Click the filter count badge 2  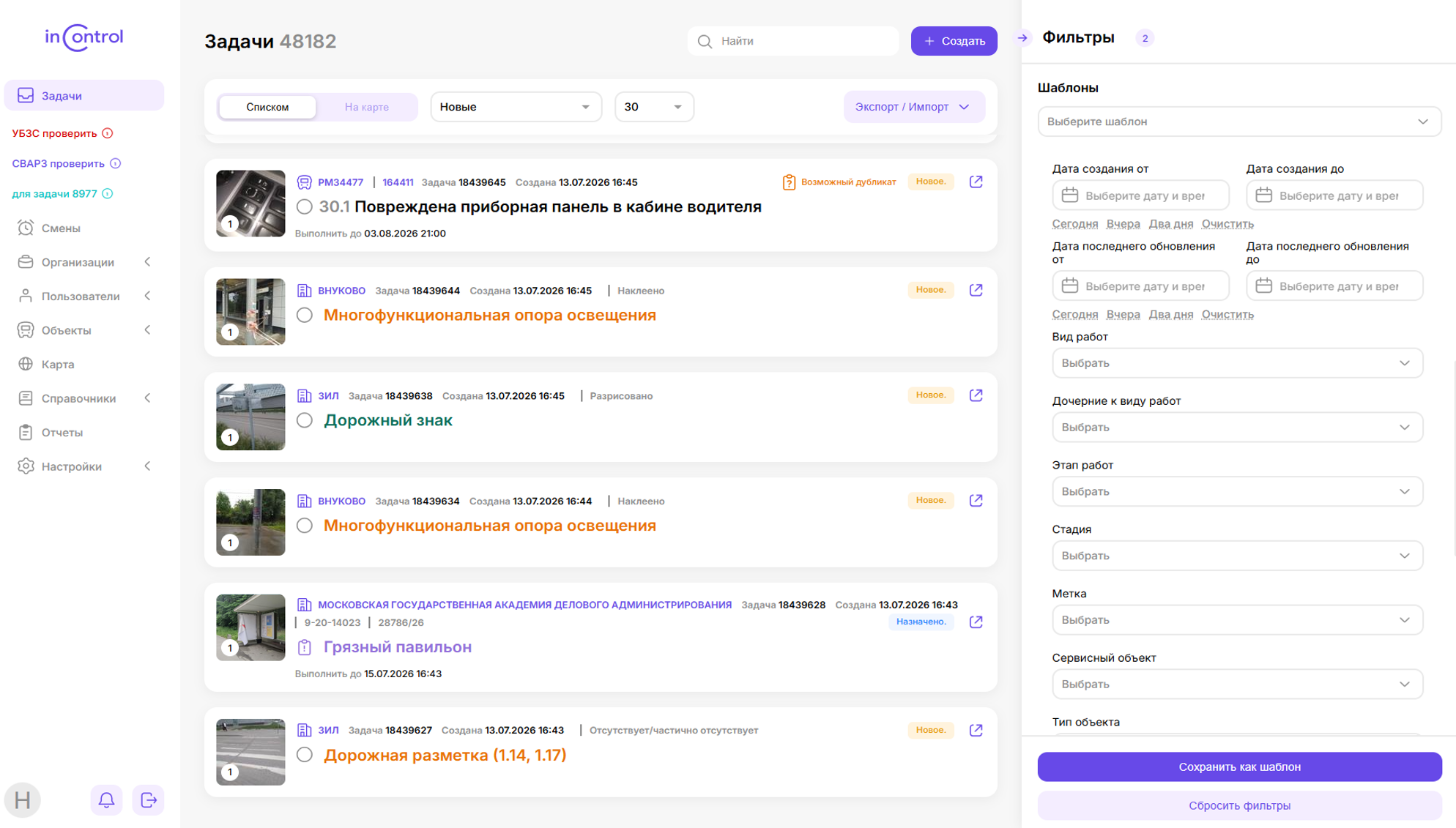click(1145, 38)
